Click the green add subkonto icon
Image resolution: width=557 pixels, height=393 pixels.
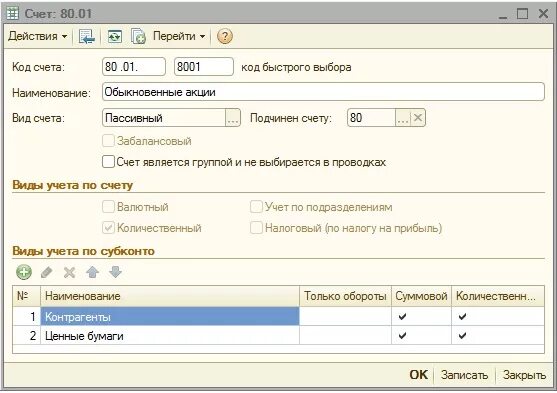(24, 273)
